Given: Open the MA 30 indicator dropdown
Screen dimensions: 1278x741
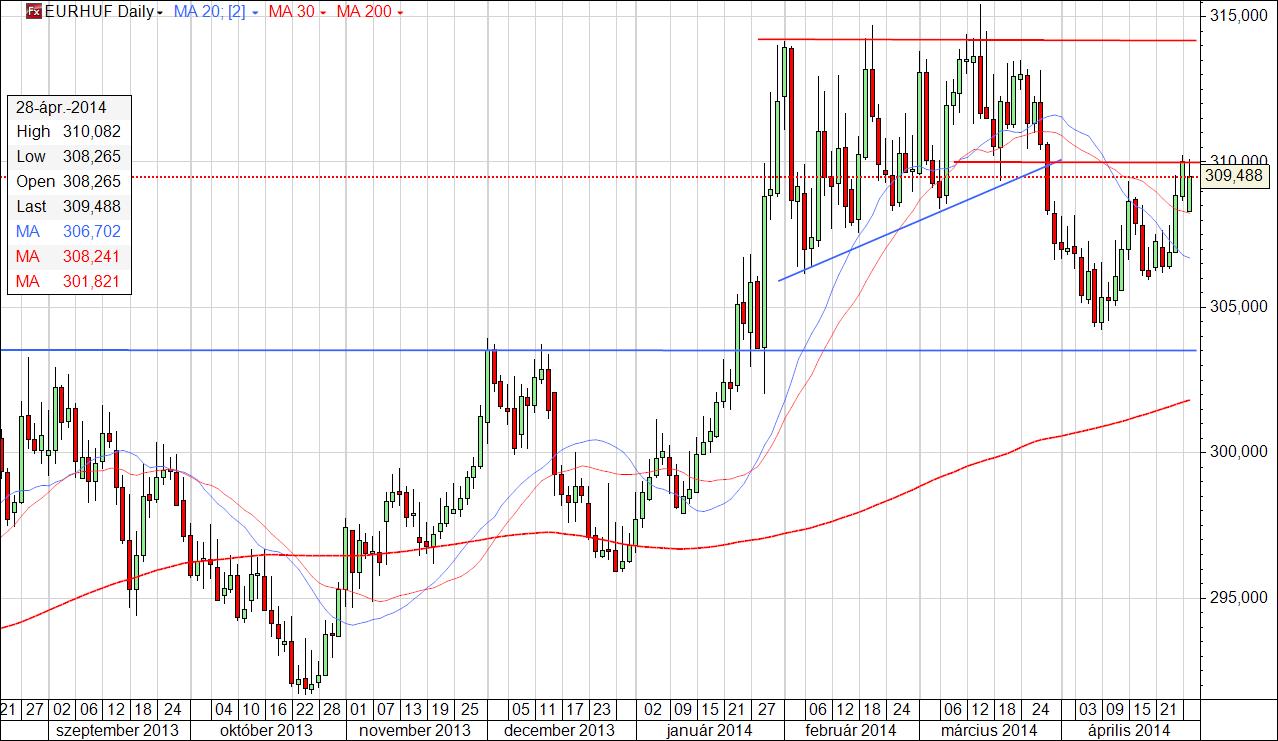Looking at the screenshot, I should (x=323, y=13).
